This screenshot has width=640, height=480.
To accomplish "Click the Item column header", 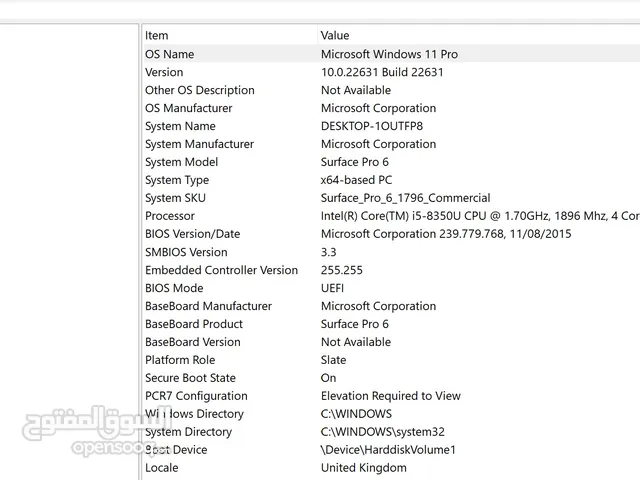I will point(157,36).
